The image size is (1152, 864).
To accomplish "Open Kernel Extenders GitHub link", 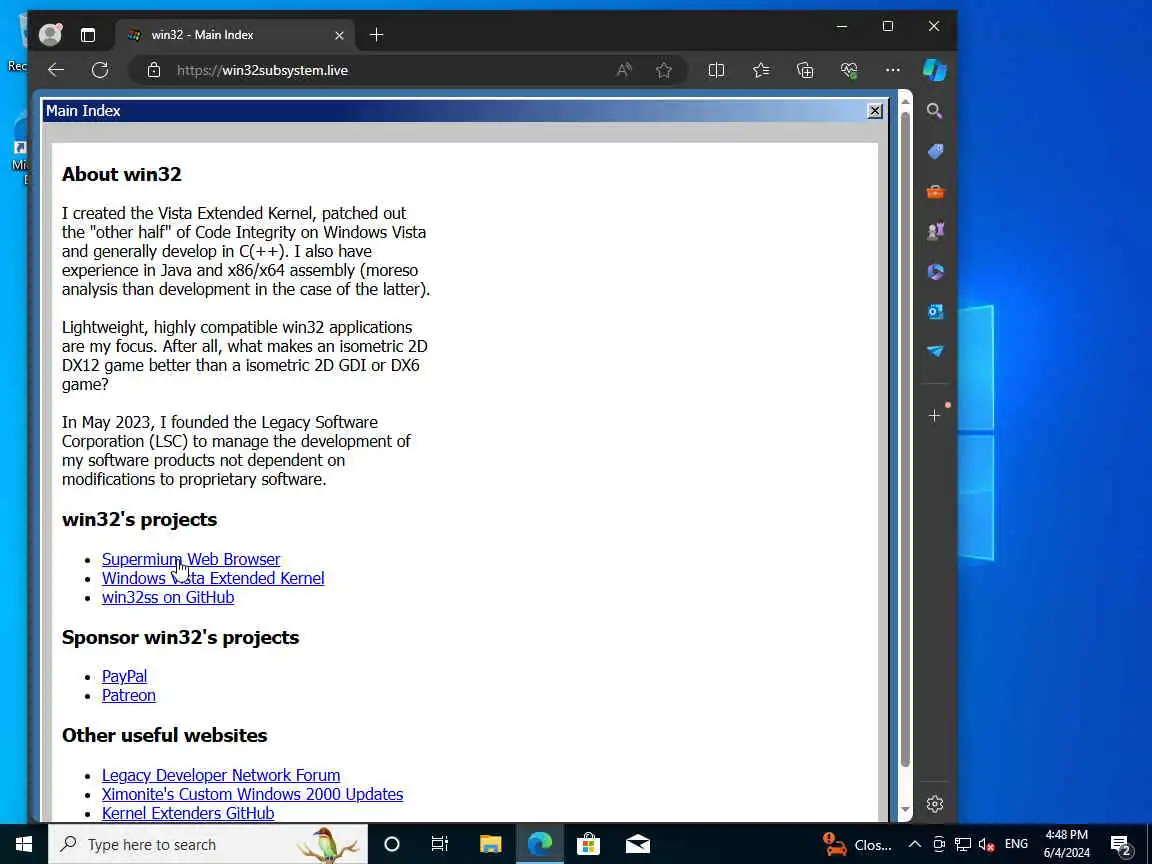I will coord(188,813).
